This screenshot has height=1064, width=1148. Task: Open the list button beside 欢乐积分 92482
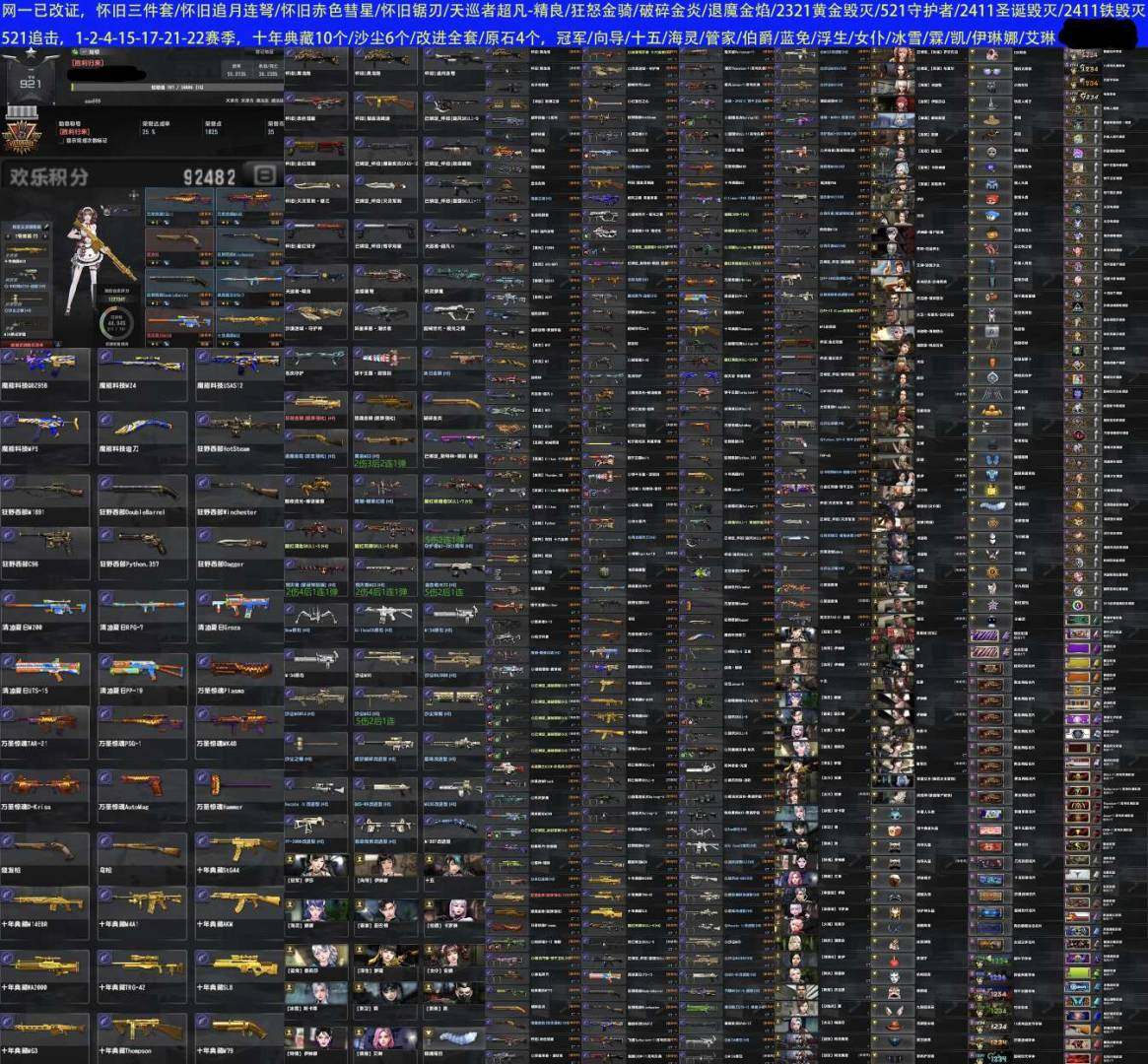[x=264, y=175]
